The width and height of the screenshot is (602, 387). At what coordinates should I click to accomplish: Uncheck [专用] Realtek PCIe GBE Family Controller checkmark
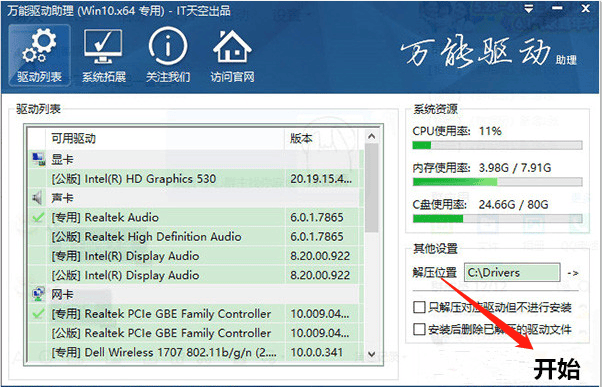(38, 314)
